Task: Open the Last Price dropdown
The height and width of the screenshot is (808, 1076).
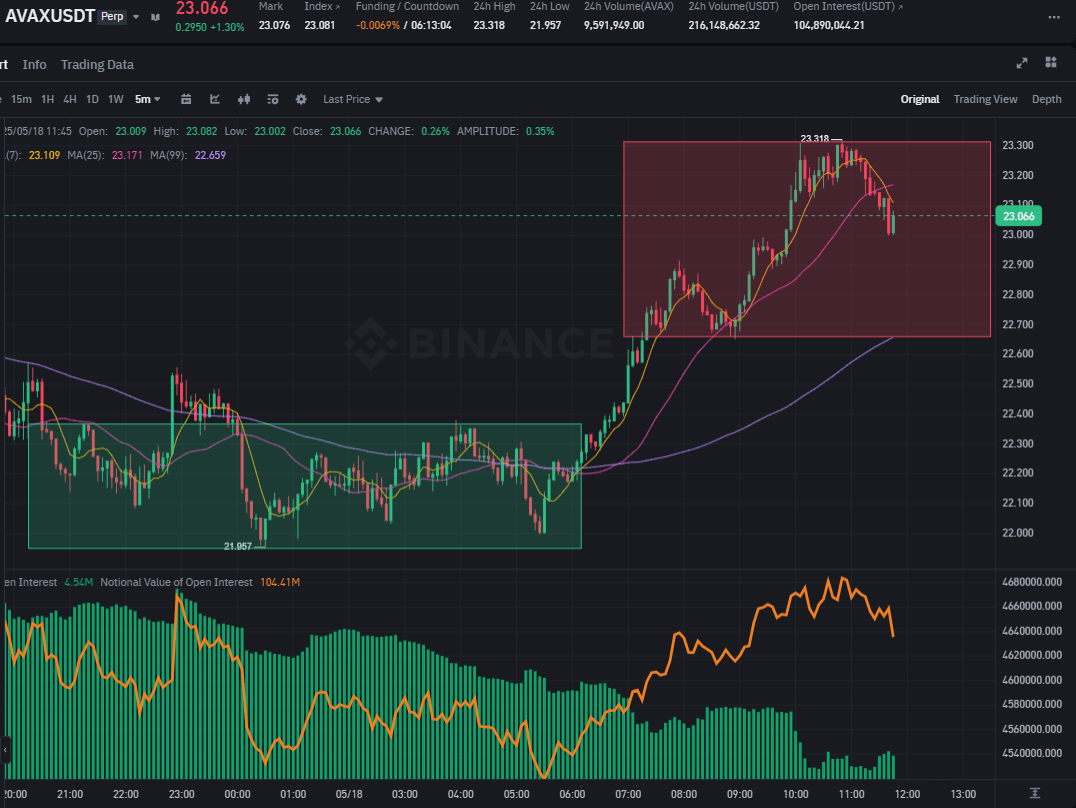Action: (353, 100)
